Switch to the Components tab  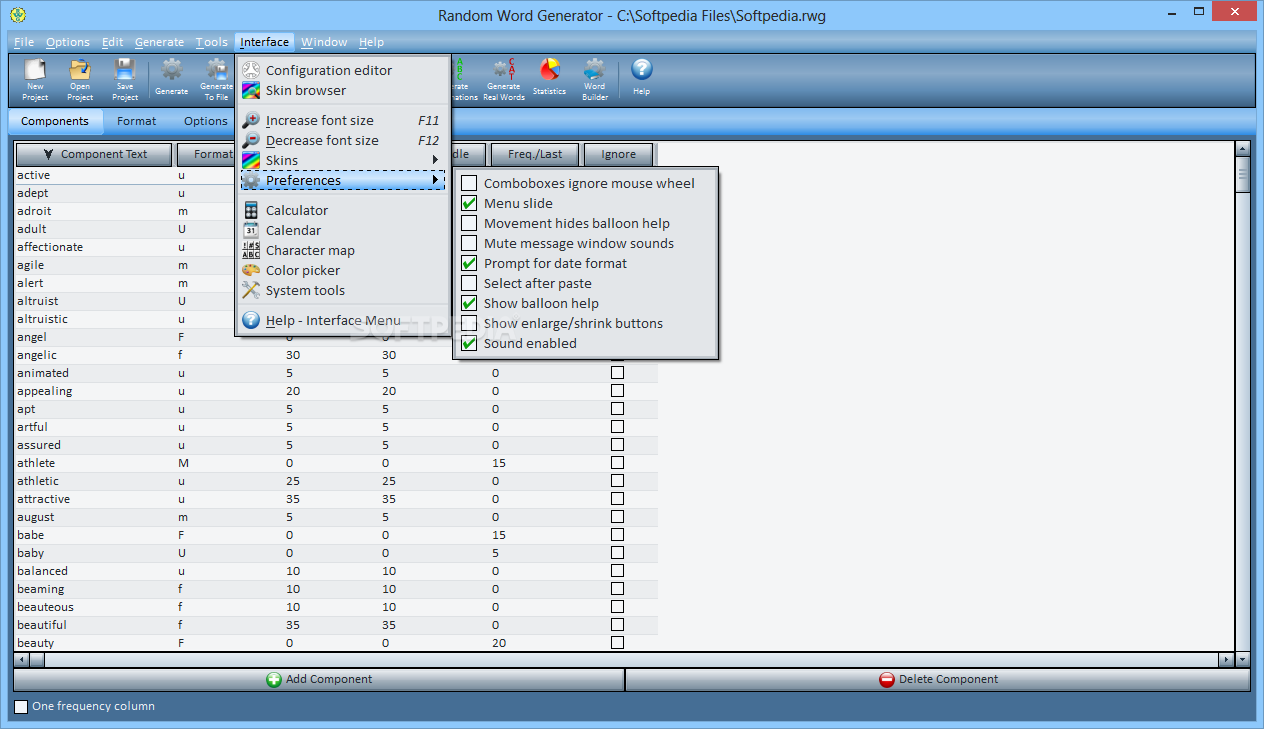point(55,121)
